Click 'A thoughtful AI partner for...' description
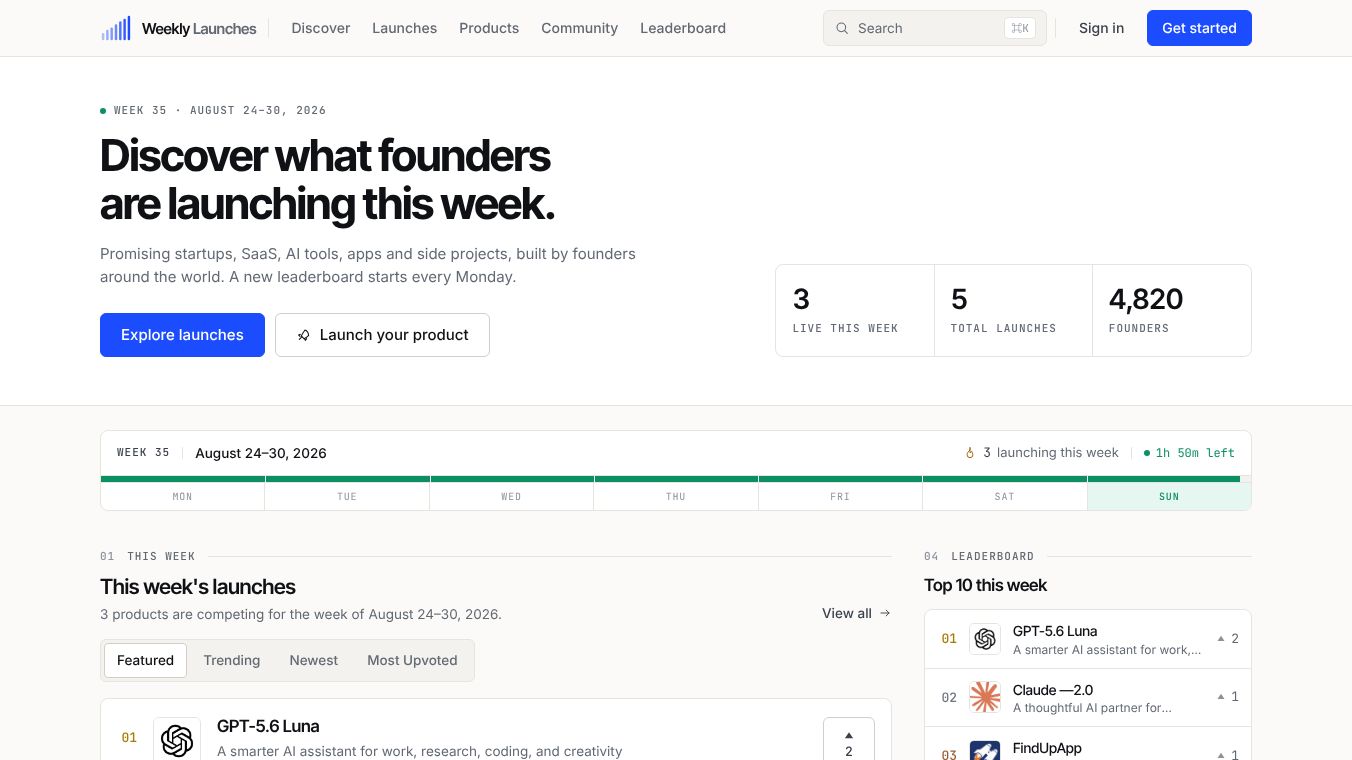The height and width of the screenshot is (760, 1352). (1092, 708)
